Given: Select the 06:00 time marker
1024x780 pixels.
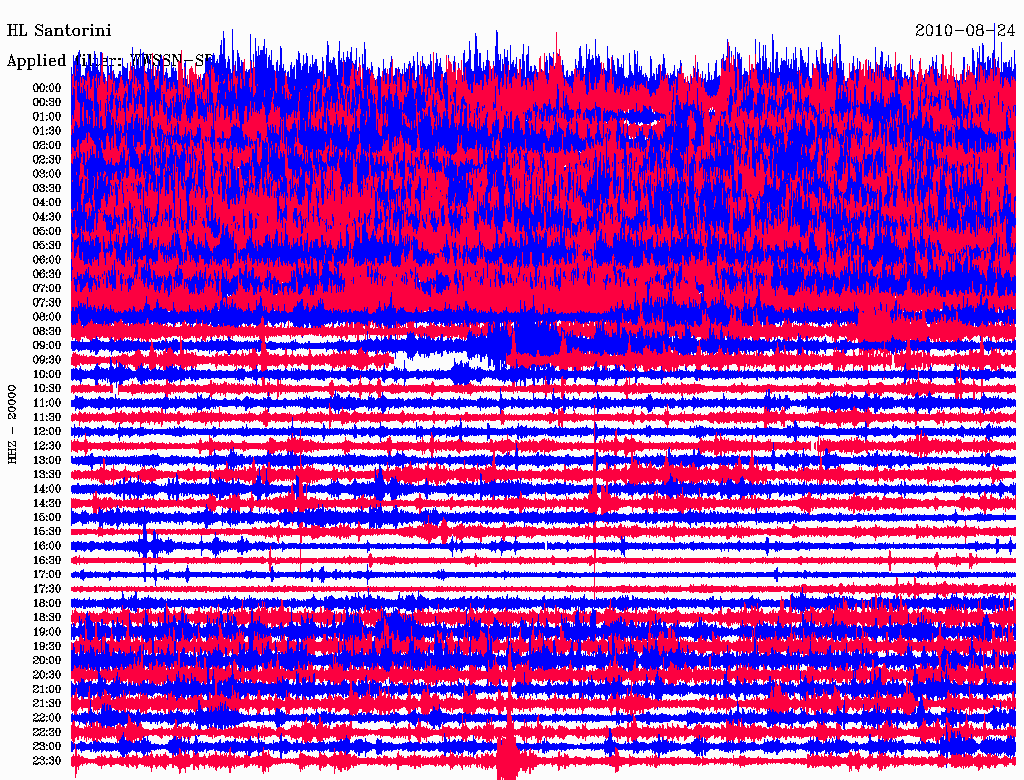Looking at the screenshot, I should pos(47,260).
